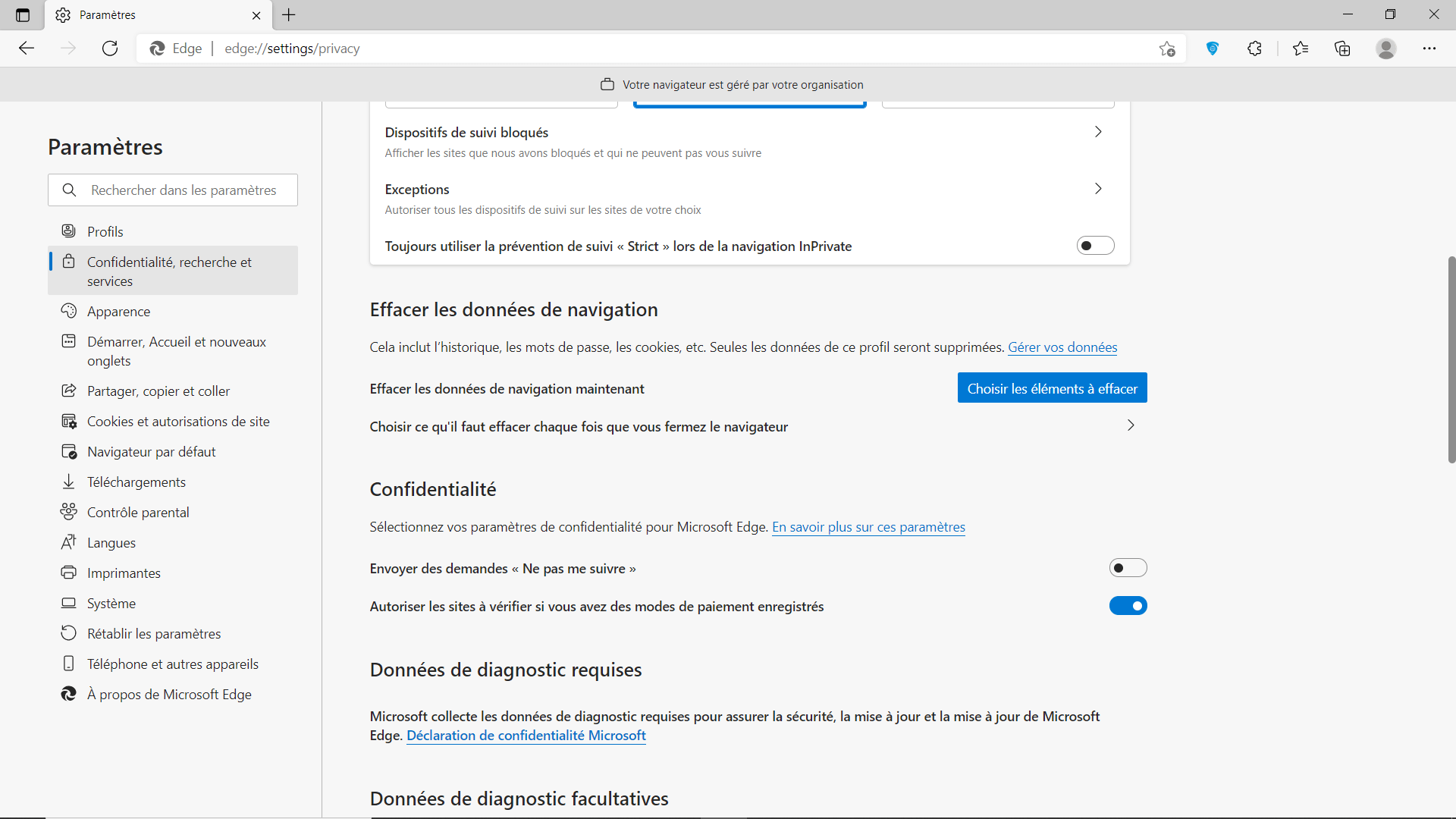
Task: Expand «Choisir ce qu'il faut effacer» option
Action: tap(1130, 426)
